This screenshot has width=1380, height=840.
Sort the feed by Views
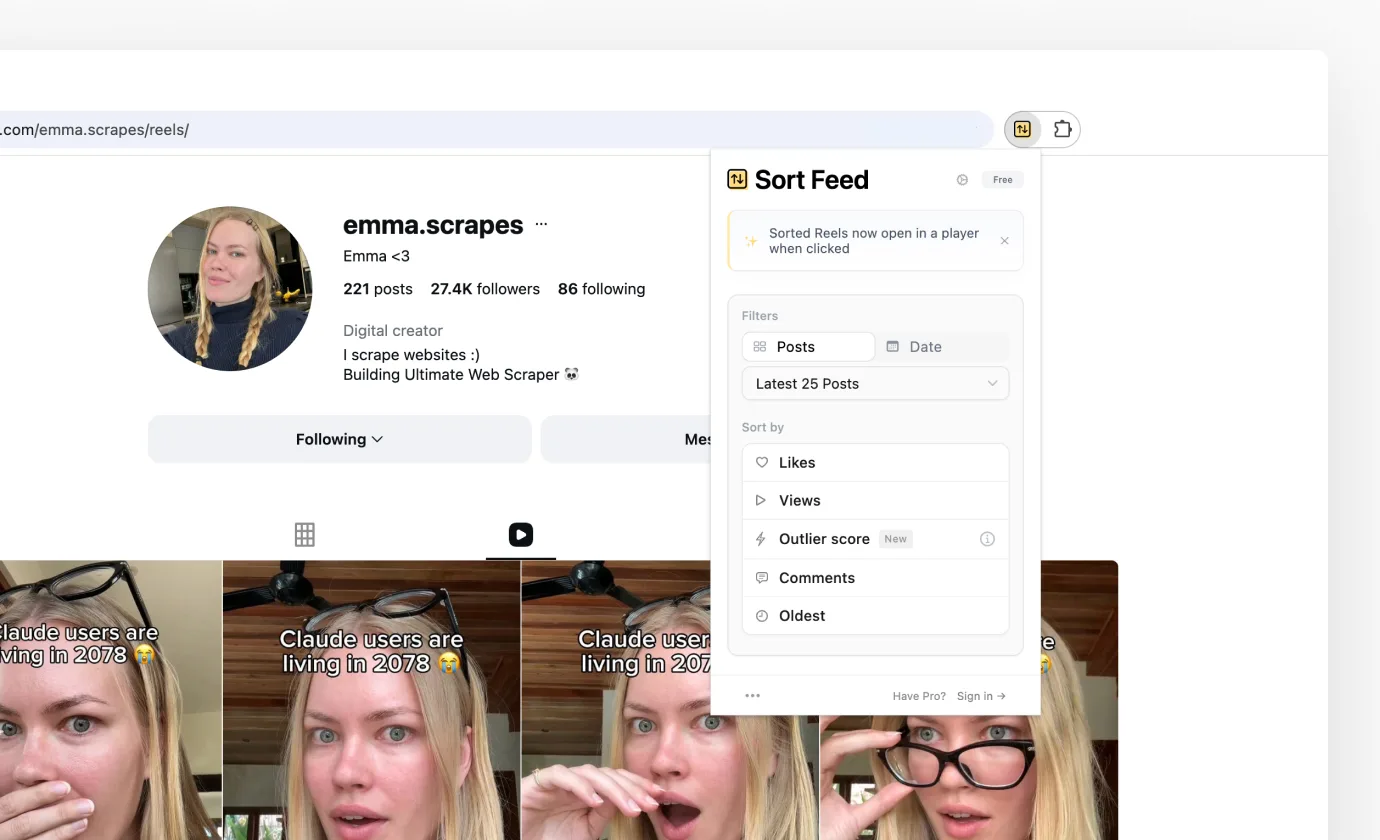pyautogui.click(x=875, y=501)
